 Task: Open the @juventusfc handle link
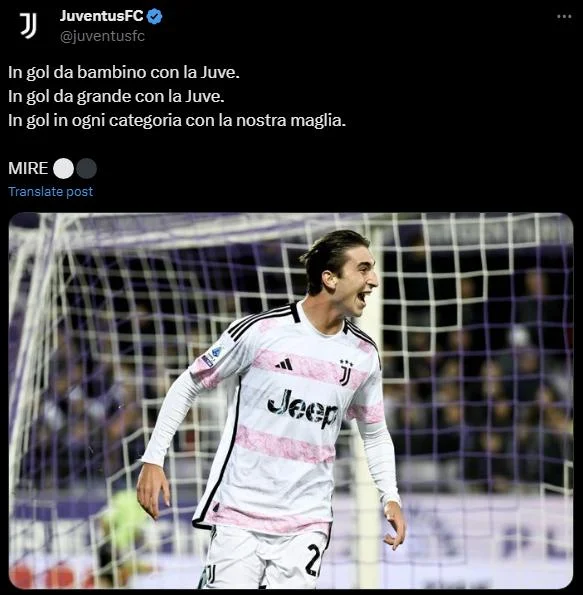[x=102, y=36]
